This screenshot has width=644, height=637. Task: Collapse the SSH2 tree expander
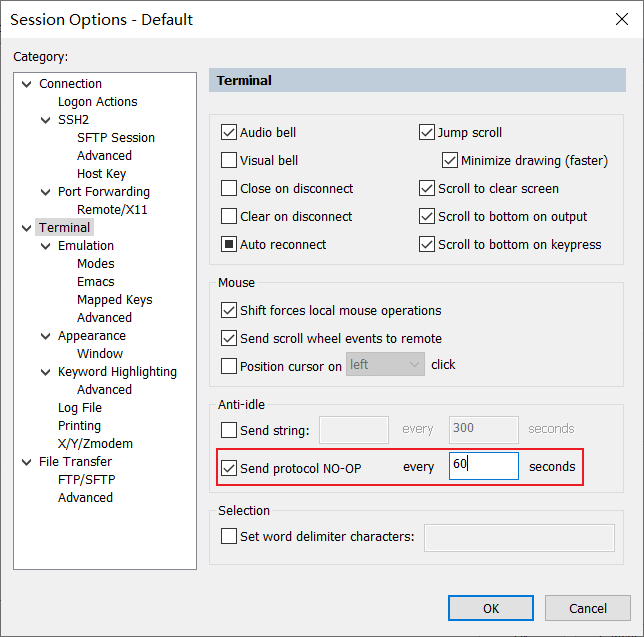point(46,120)
